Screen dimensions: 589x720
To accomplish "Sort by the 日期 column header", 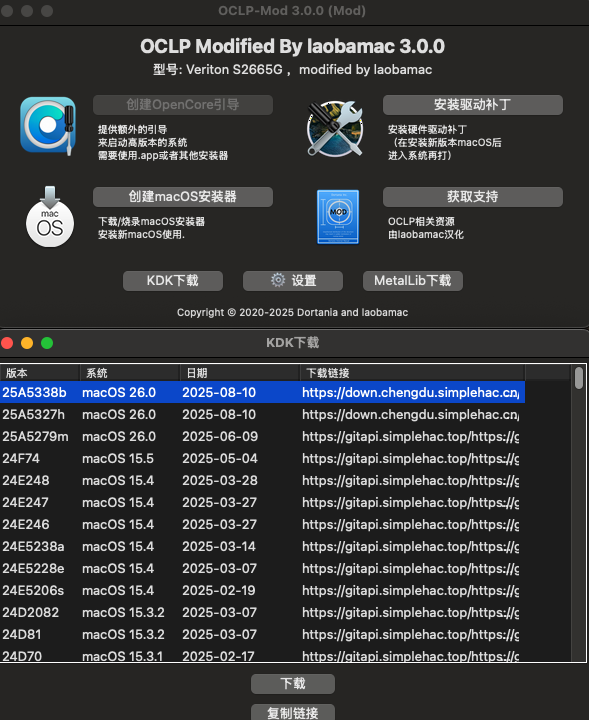I will [240, 373].
